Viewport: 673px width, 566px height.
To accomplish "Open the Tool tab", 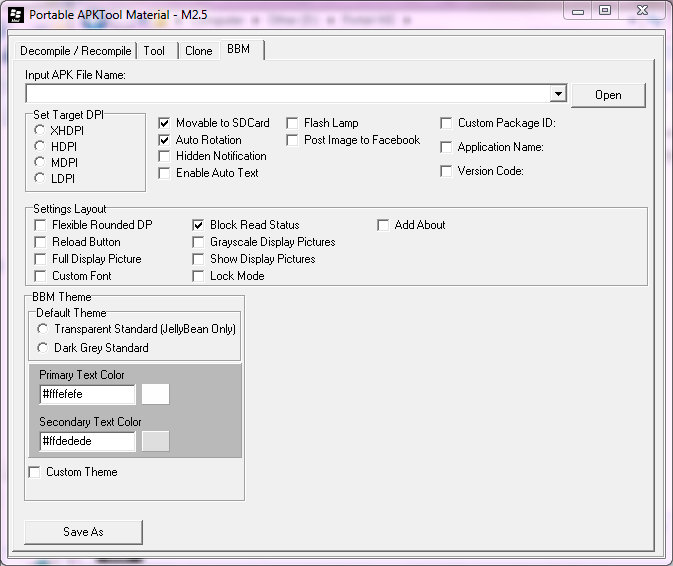I will [157, 51].
